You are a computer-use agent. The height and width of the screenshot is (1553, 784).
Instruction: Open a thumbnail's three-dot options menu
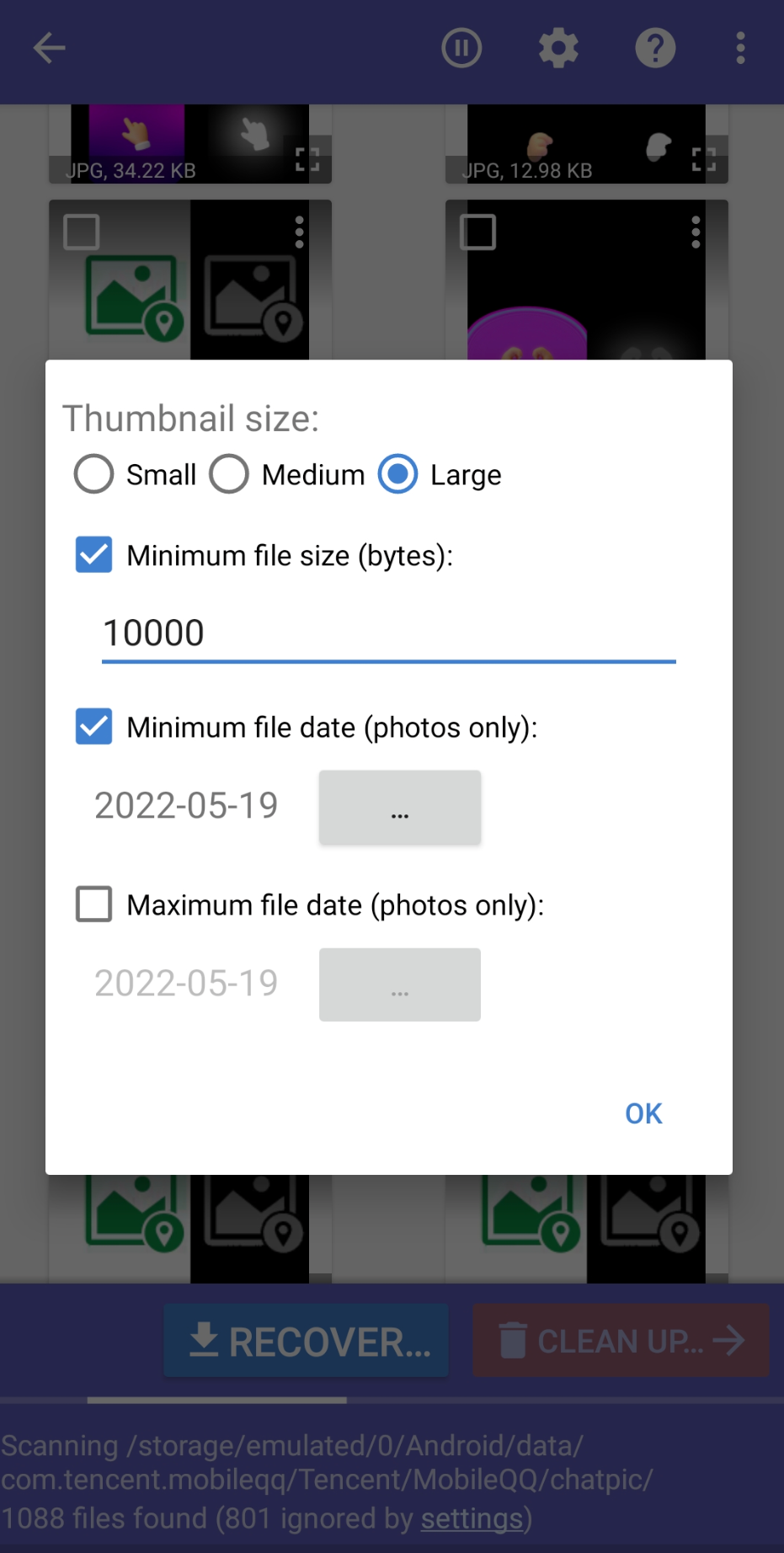coord(301,232)
